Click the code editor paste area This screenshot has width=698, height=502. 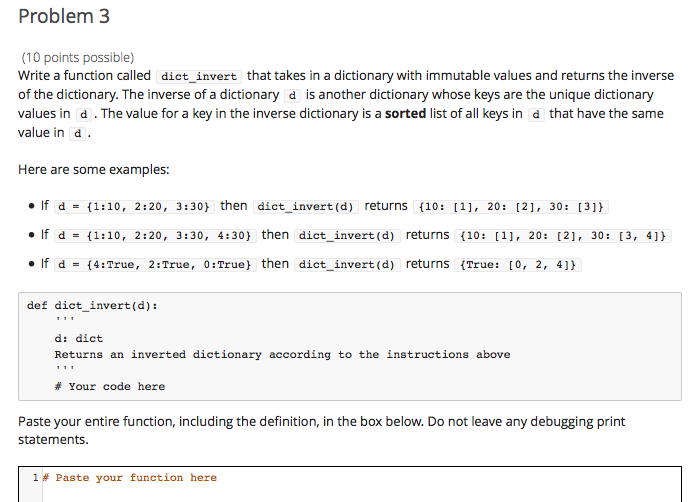pyautogui.click(x=350, y=484)
